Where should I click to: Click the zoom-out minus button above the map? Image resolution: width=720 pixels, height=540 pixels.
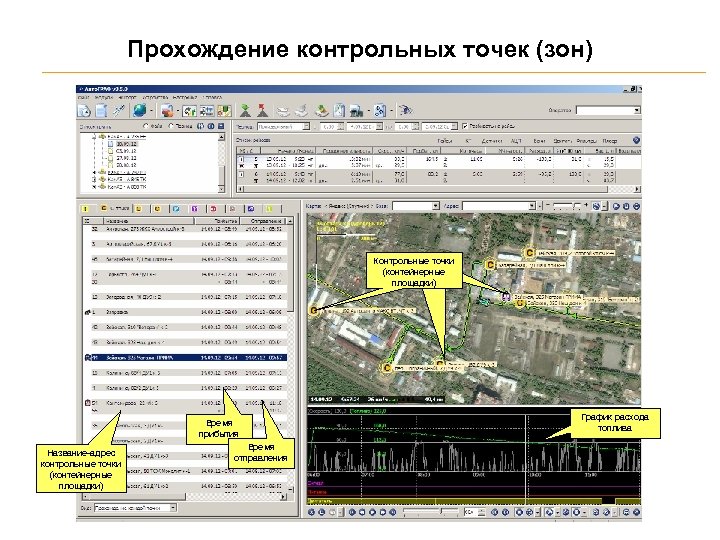point(547,206)
